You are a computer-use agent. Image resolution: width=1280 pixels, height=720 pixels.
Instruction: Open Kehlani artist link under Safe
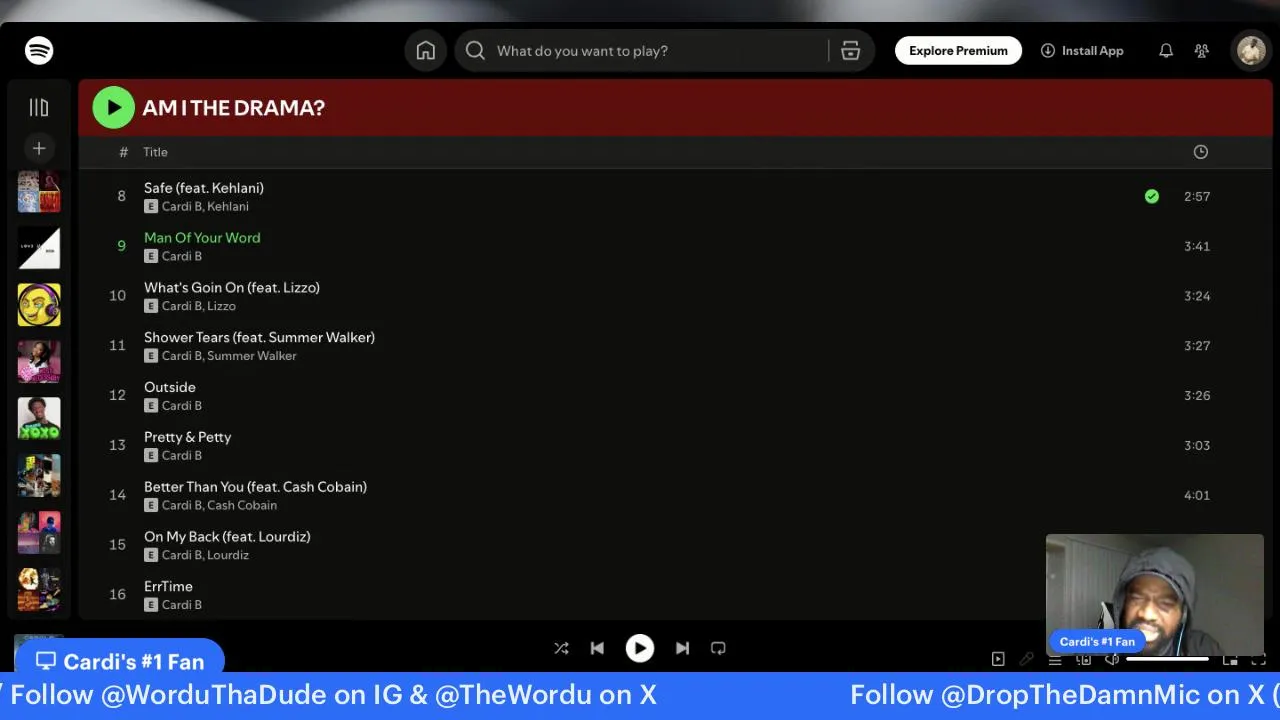228,206
